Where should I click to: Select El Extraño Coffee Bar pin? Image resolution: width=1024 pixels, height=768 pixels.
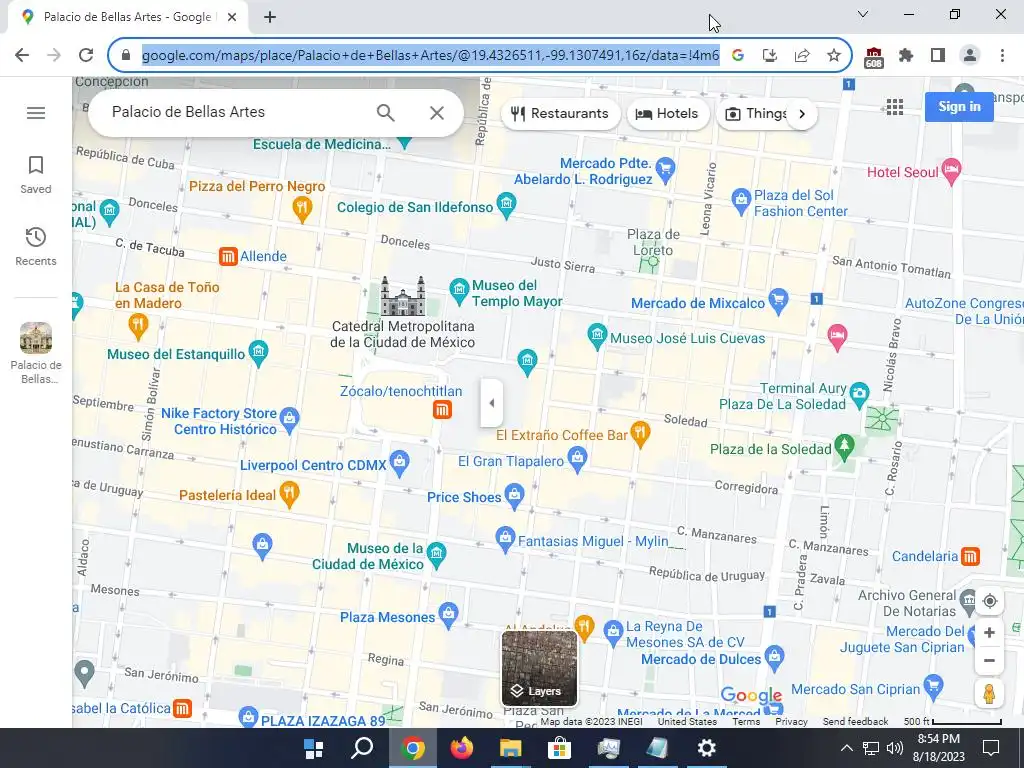point(641,435)
